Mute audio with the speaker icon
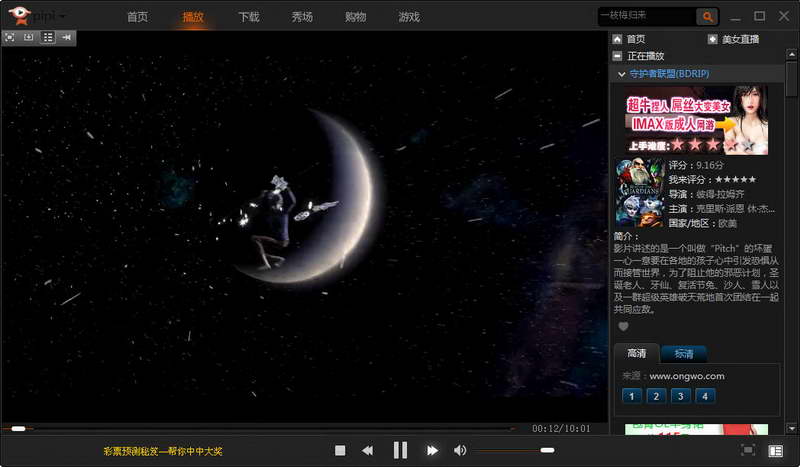This screenshot has height=467, width=800. (460, 450)
